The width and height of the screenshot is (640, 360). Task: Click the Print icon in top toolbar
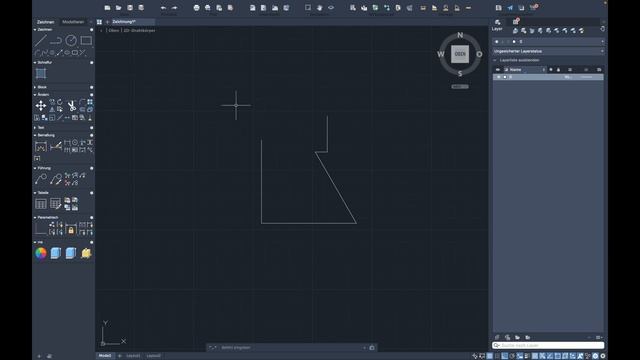coord(196,8)
